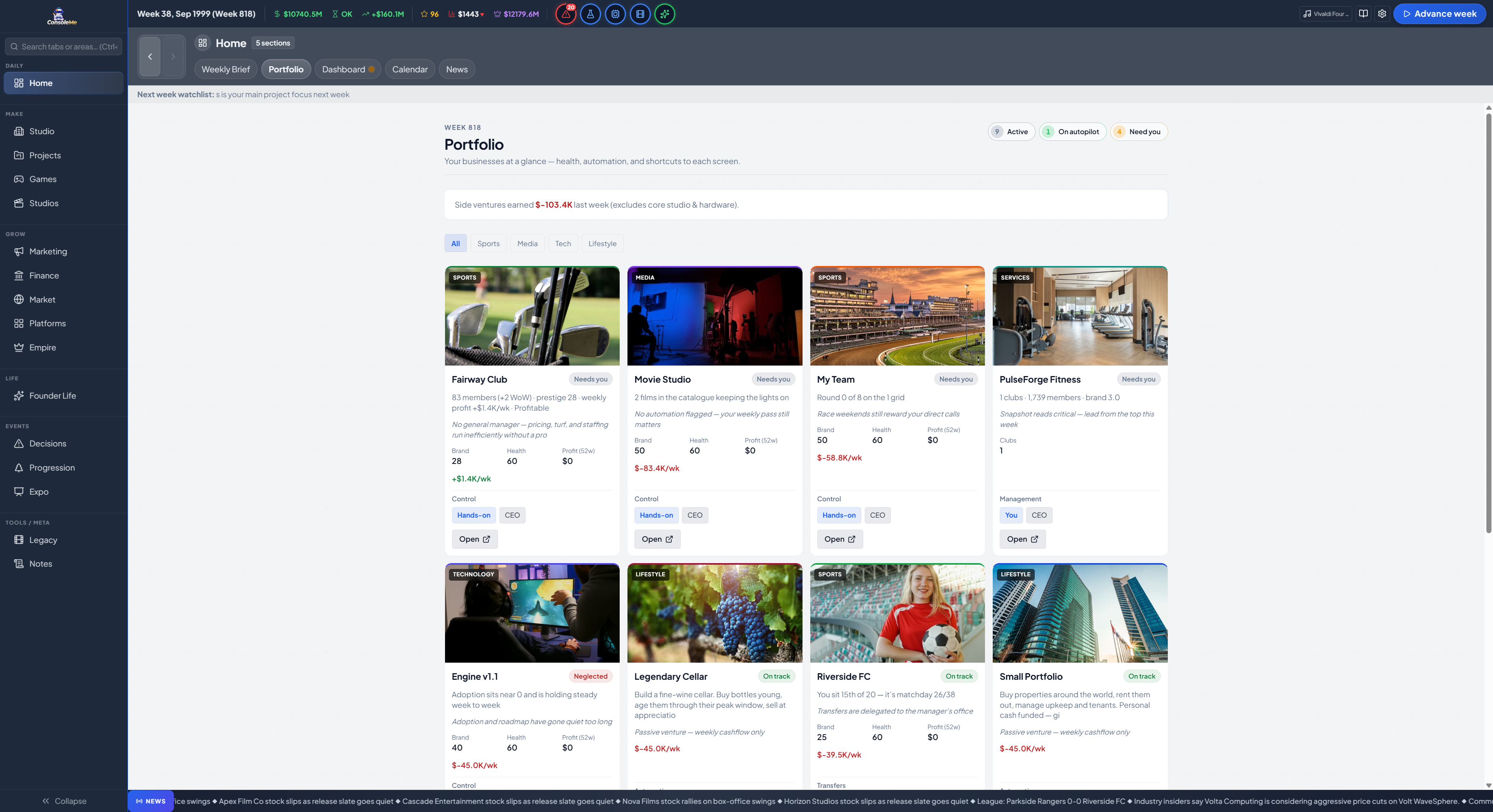Switch to the Dashboard tab

point(348,69)
